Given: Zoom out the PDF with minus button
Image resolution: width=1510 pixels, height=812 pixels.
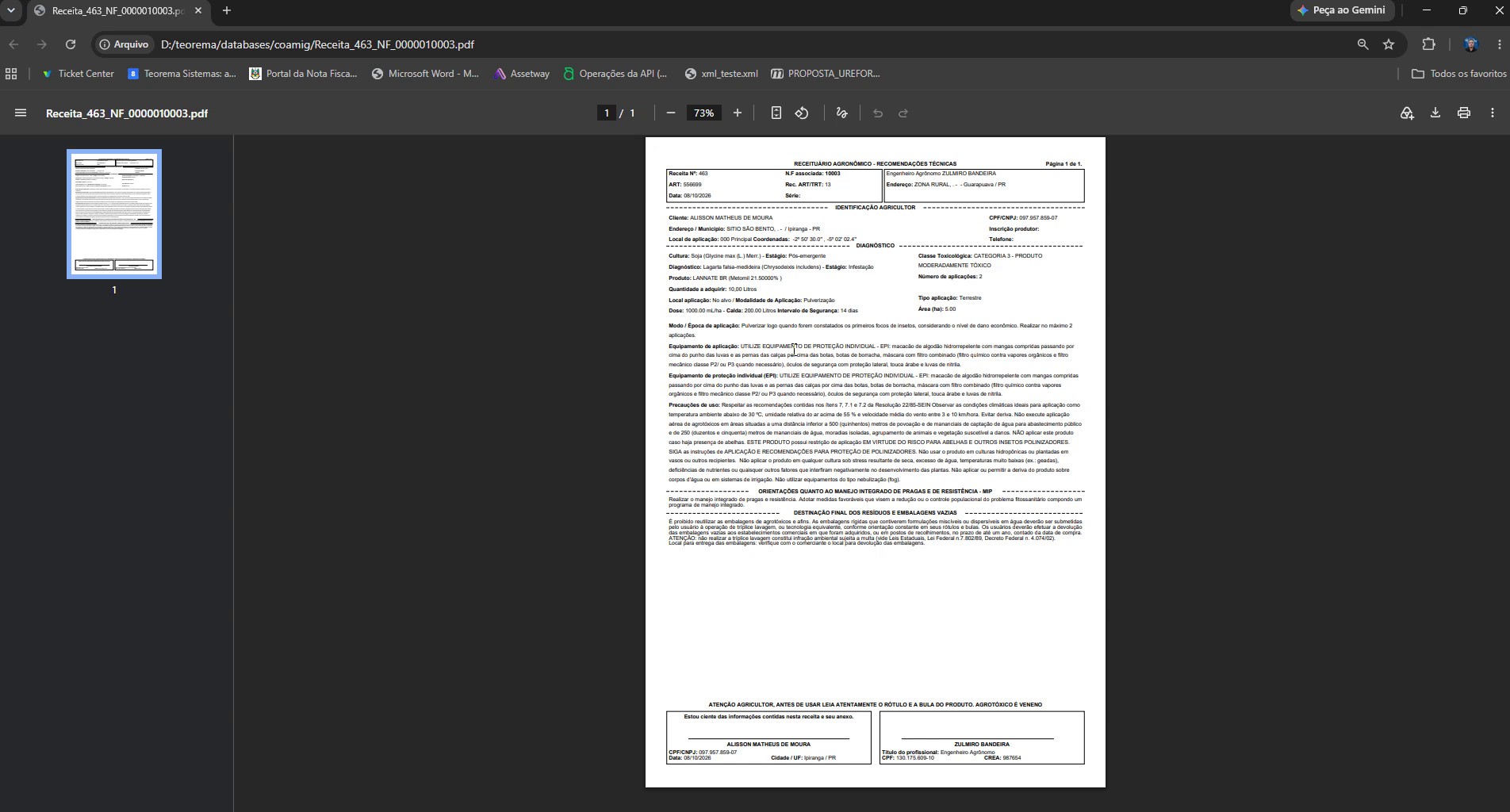Looking at the screenshot, I should (671, 113).
